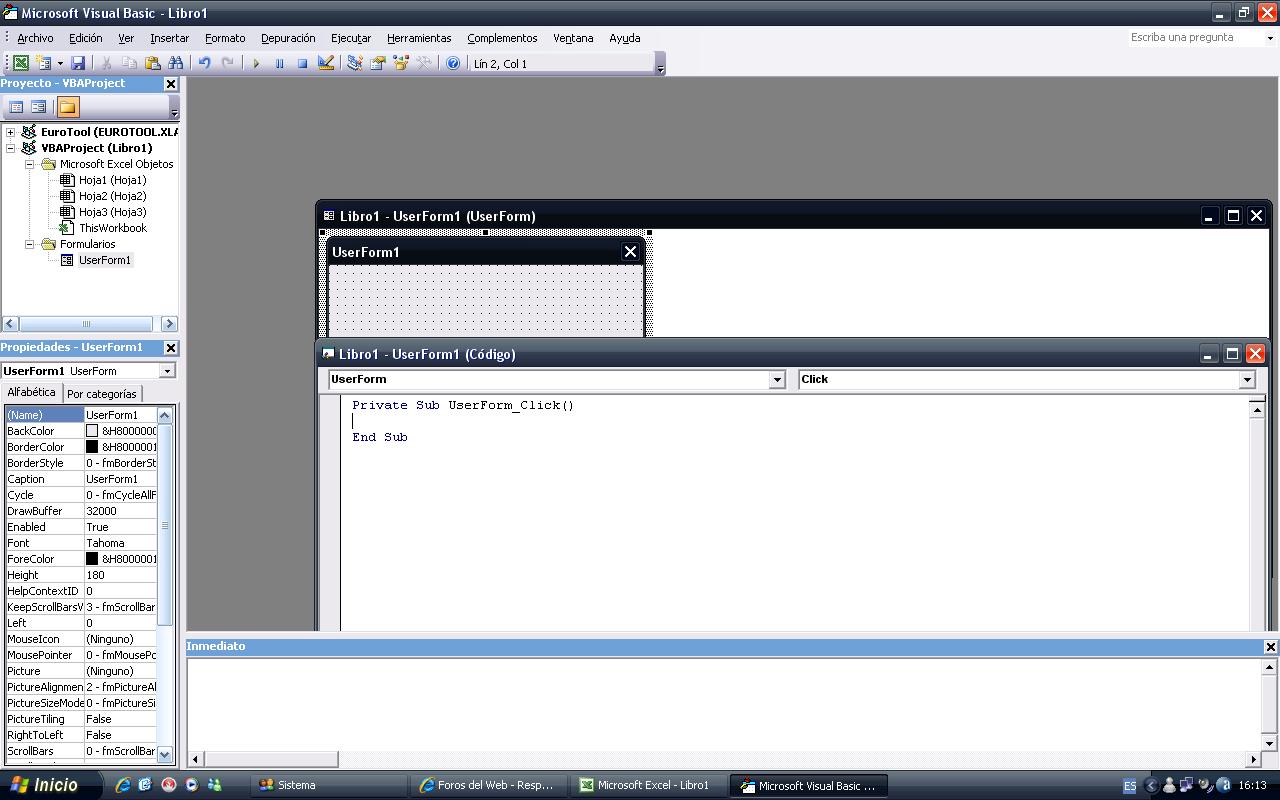Toggle Folders view in Project panel

click(x=67, y=107)
